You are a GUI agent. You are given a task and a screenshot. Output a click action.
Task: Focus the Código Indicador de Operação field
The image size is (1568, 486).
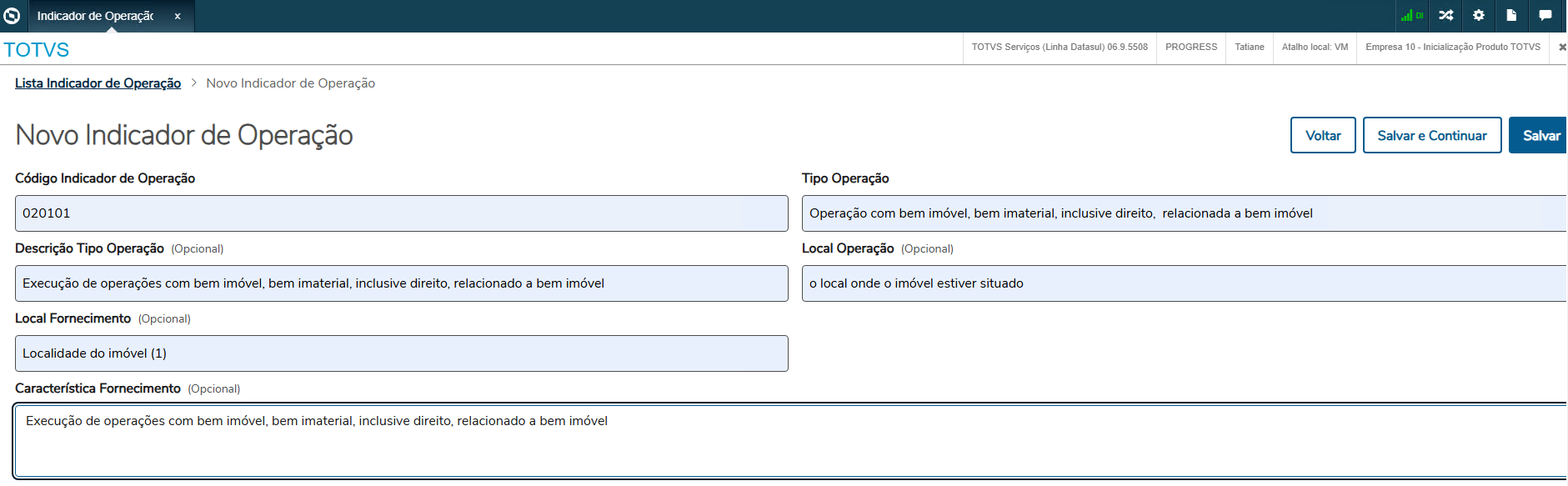(401, 213)
